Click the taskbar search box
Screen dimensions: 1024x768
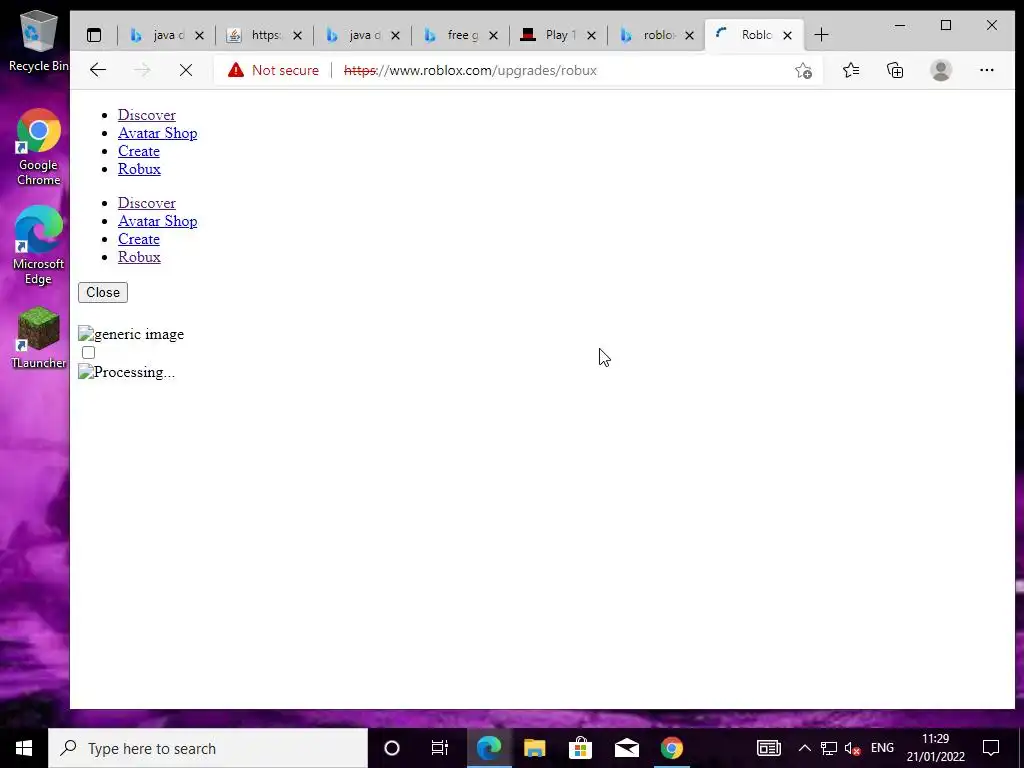tap(208, 748)
